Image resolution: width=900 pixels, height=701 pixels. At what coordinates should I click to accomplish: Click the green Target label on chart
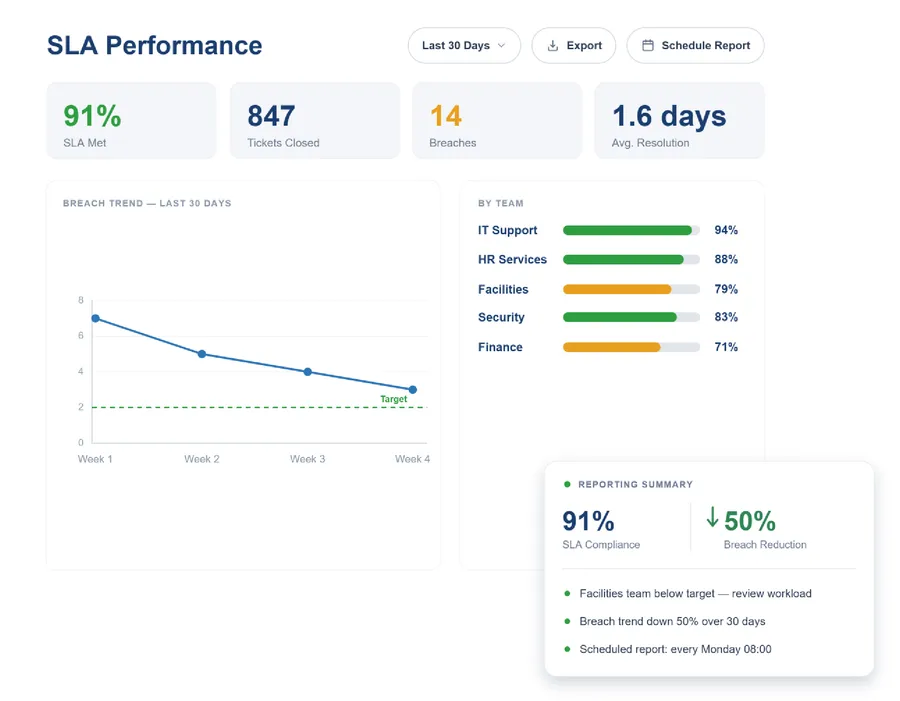tap(394, 398)
